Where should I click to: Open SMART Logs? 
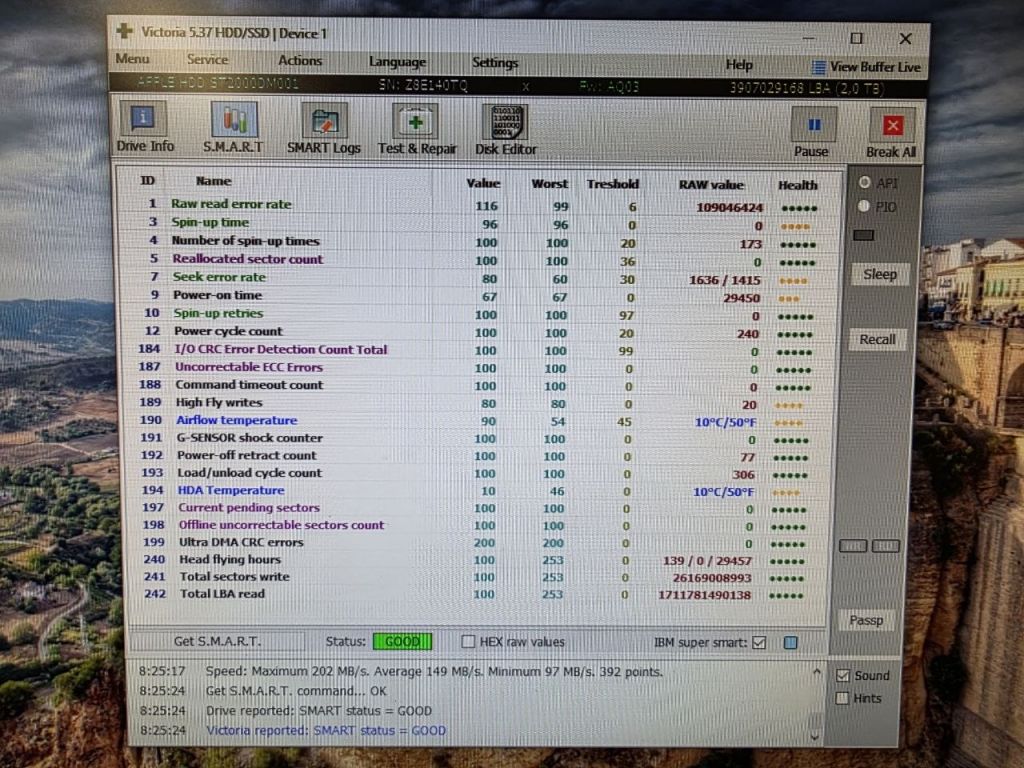tap(324, 129)
